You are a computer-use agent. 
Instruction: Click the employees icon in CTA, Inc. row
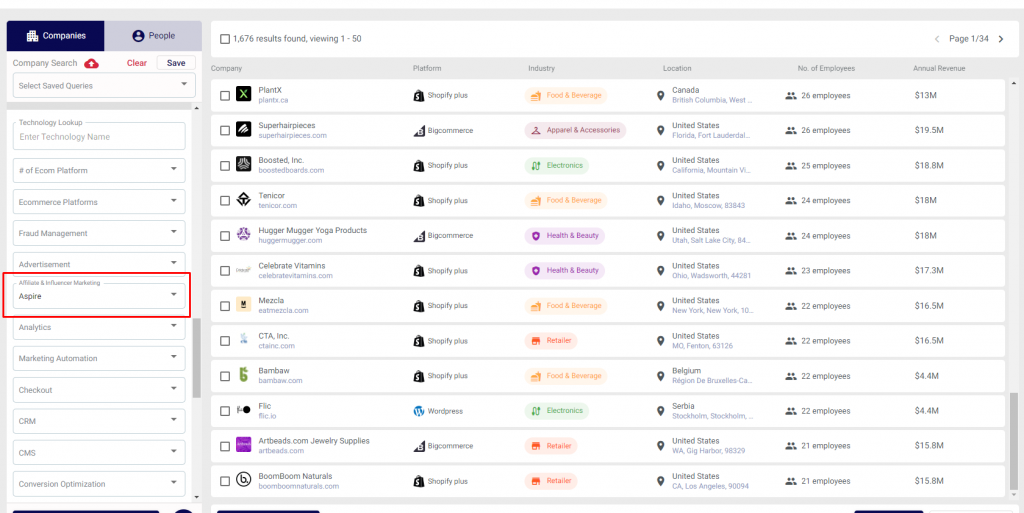click(791, 341)
